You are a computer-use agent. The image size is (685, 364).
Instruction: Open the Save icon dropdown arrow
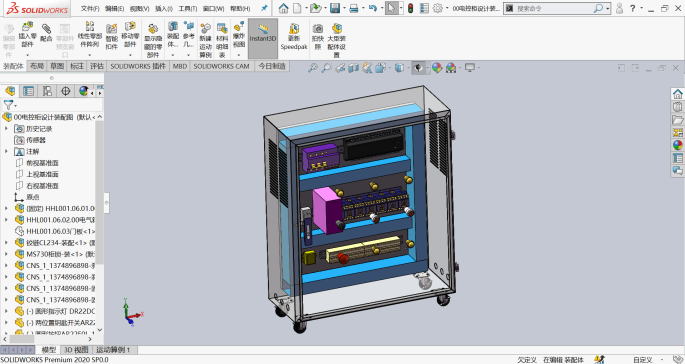(x=344, y=8)
